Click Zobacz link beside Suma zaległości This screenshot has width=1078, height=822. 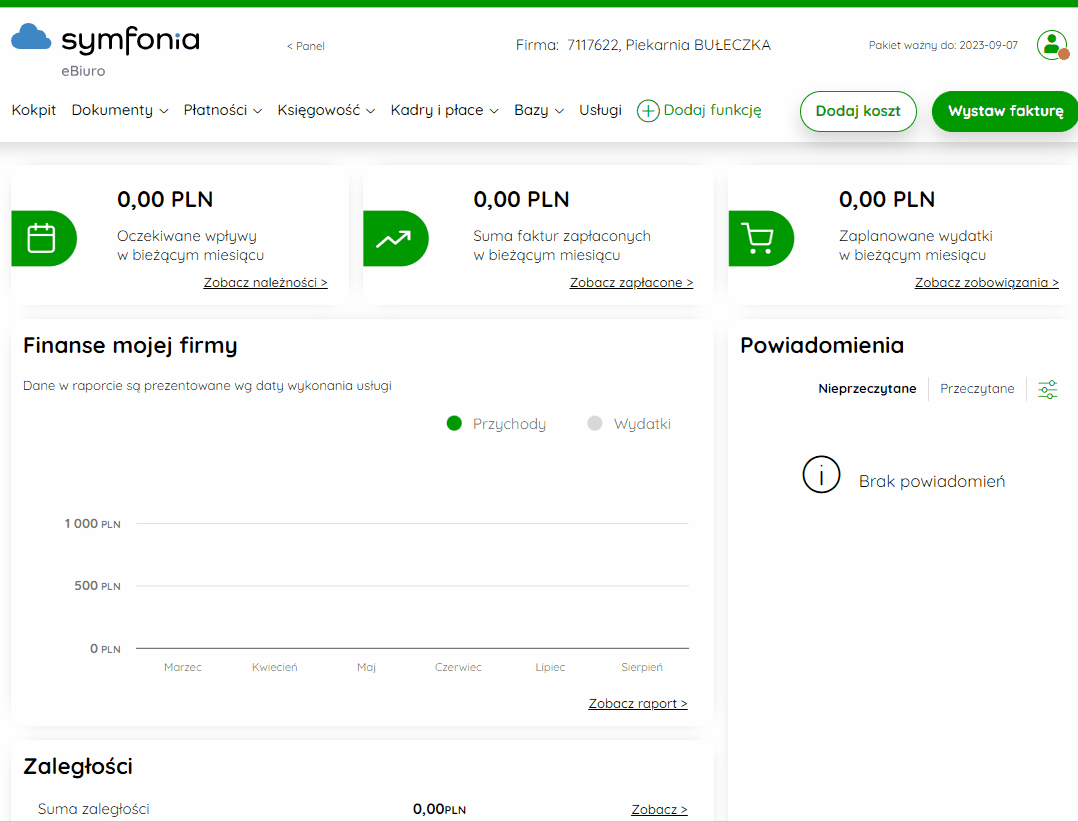pyautogui.click(x=659, y=810)
